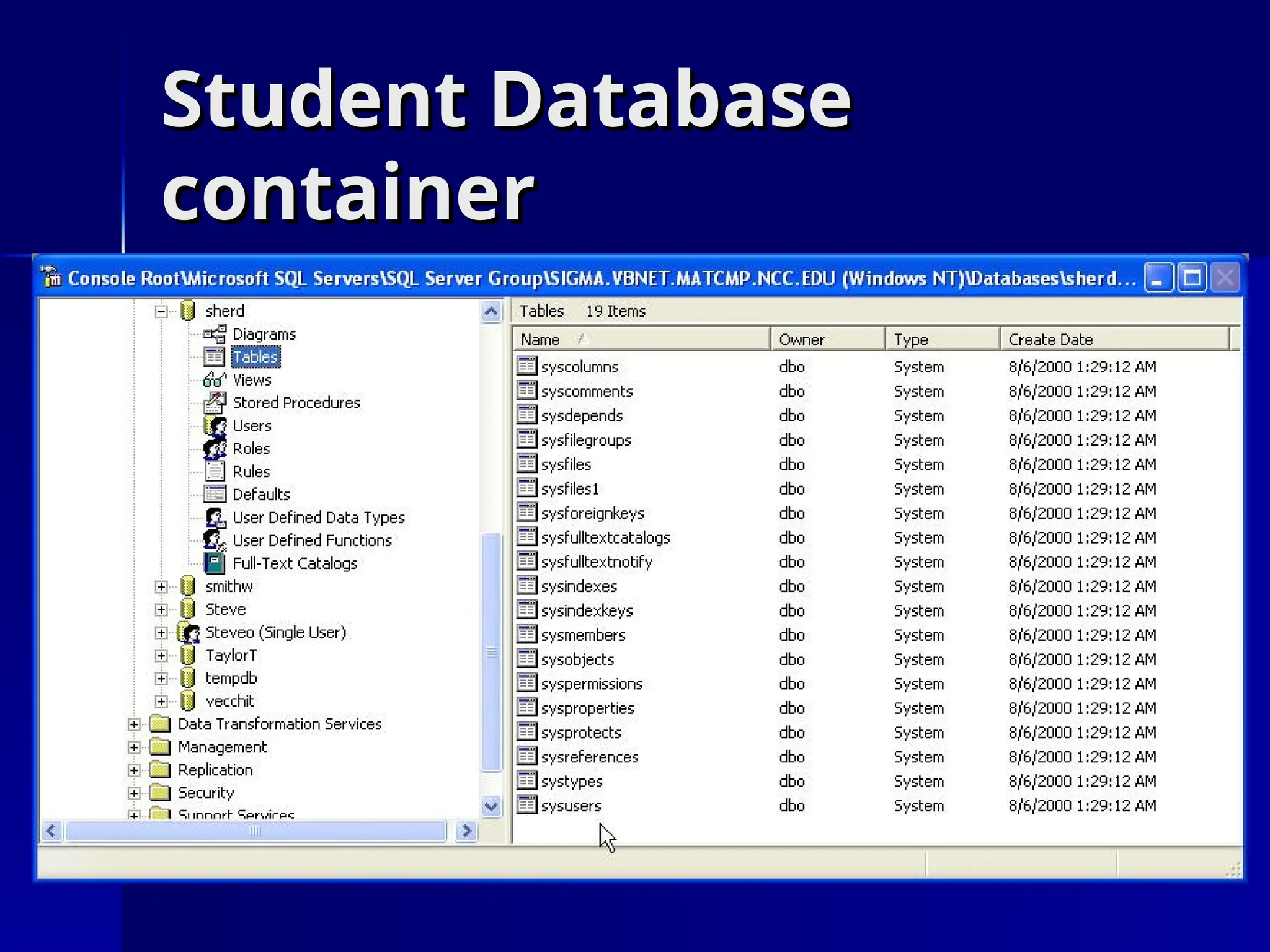Viewport: 1270px width, 952px height.
Task: Expand the smithw database node
Action: pyautogui.click(x=161, y=586)
